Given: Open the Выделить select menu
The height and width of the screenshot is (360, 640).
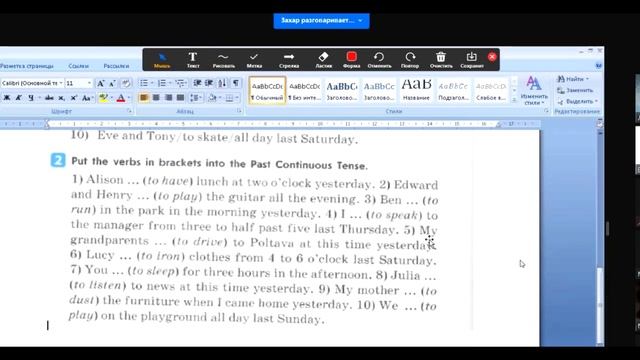Looking at the screenshot, I should 577,101.
